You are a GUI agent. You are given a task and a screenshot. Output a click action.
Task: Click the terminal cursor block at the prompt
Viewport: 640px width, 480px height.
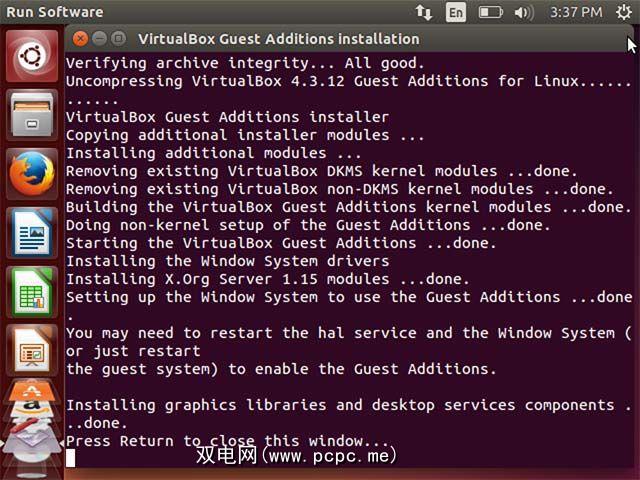(x=71, y=458)
